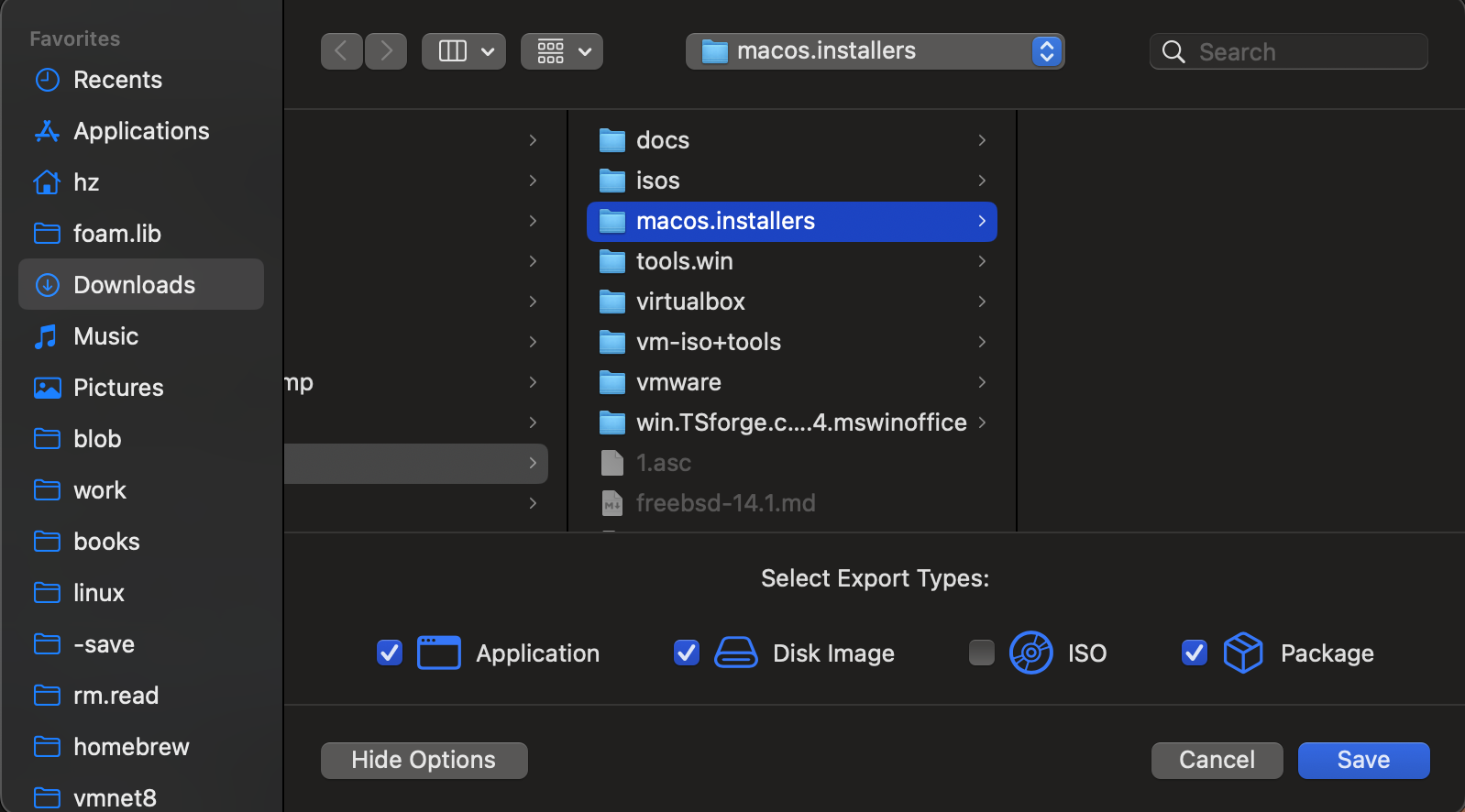Navigate forward with the arrow button
This screenshot has width=1465, height=812.
click(x=386, y=51)
